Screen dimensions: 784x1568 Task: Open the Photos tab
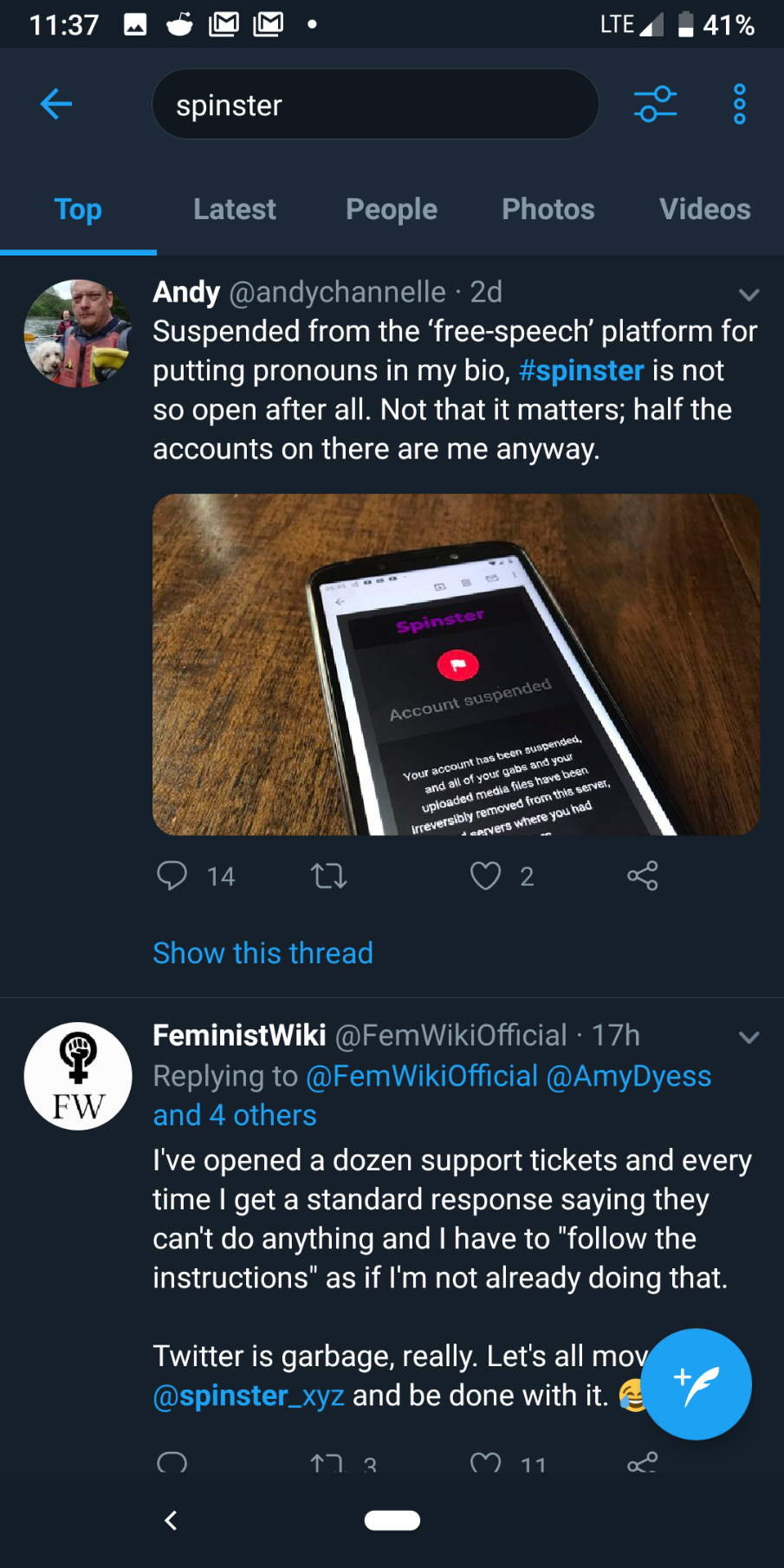(x=548, y=209)
